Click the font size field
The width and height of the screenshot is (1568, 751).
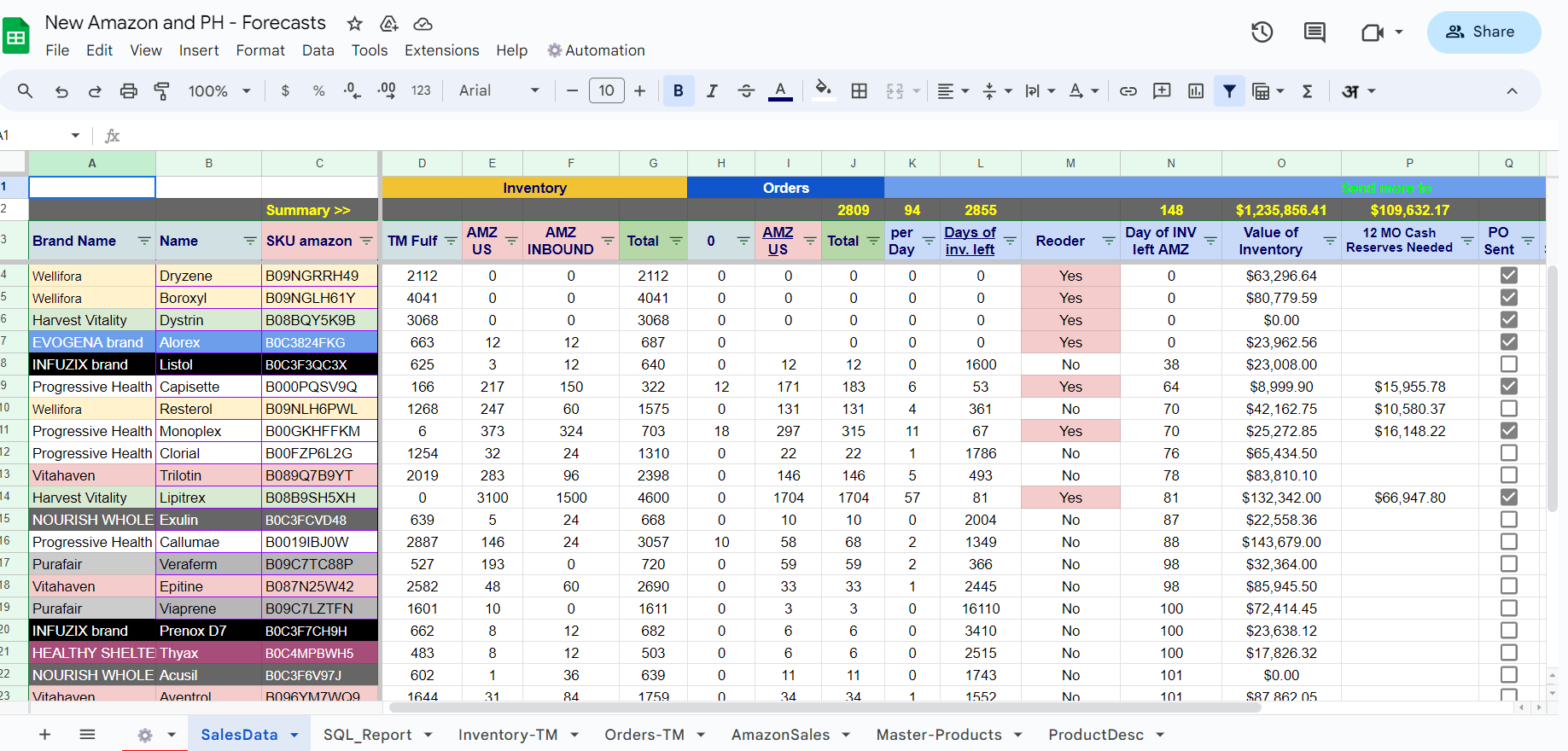point(606,90)
